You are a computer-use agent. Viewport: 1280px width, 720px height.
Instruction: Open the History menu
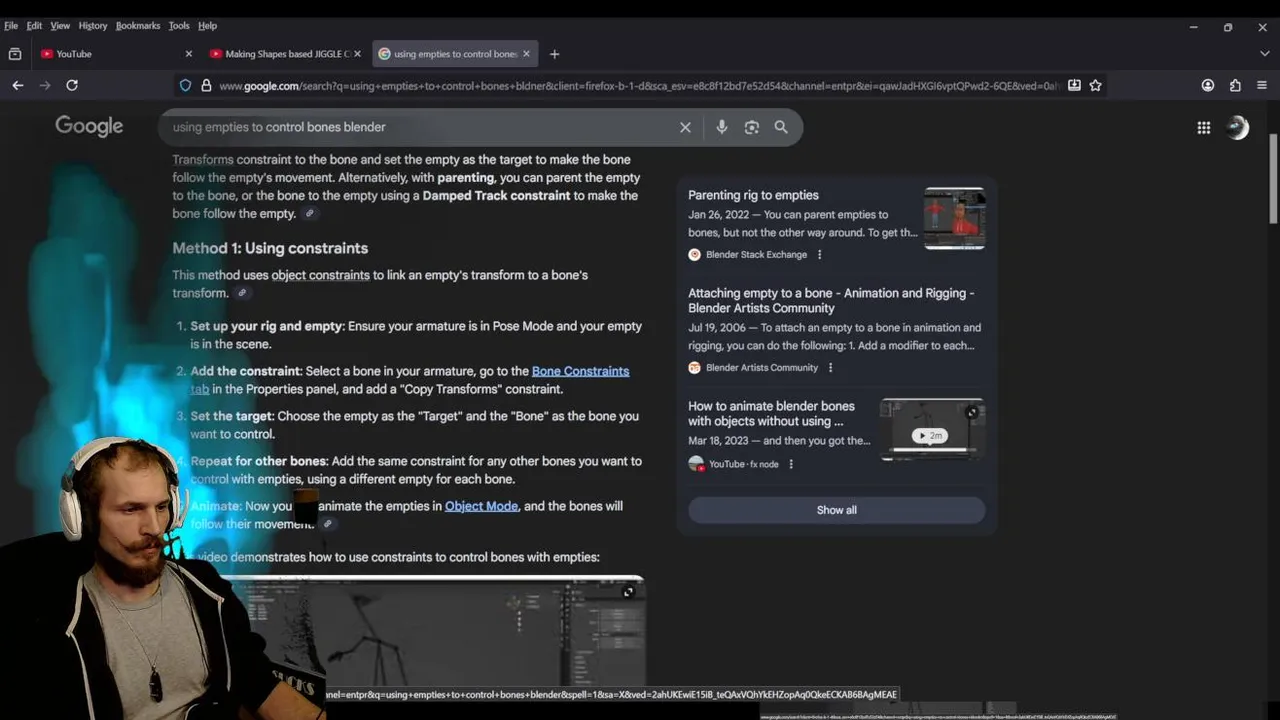pos(92,26)
